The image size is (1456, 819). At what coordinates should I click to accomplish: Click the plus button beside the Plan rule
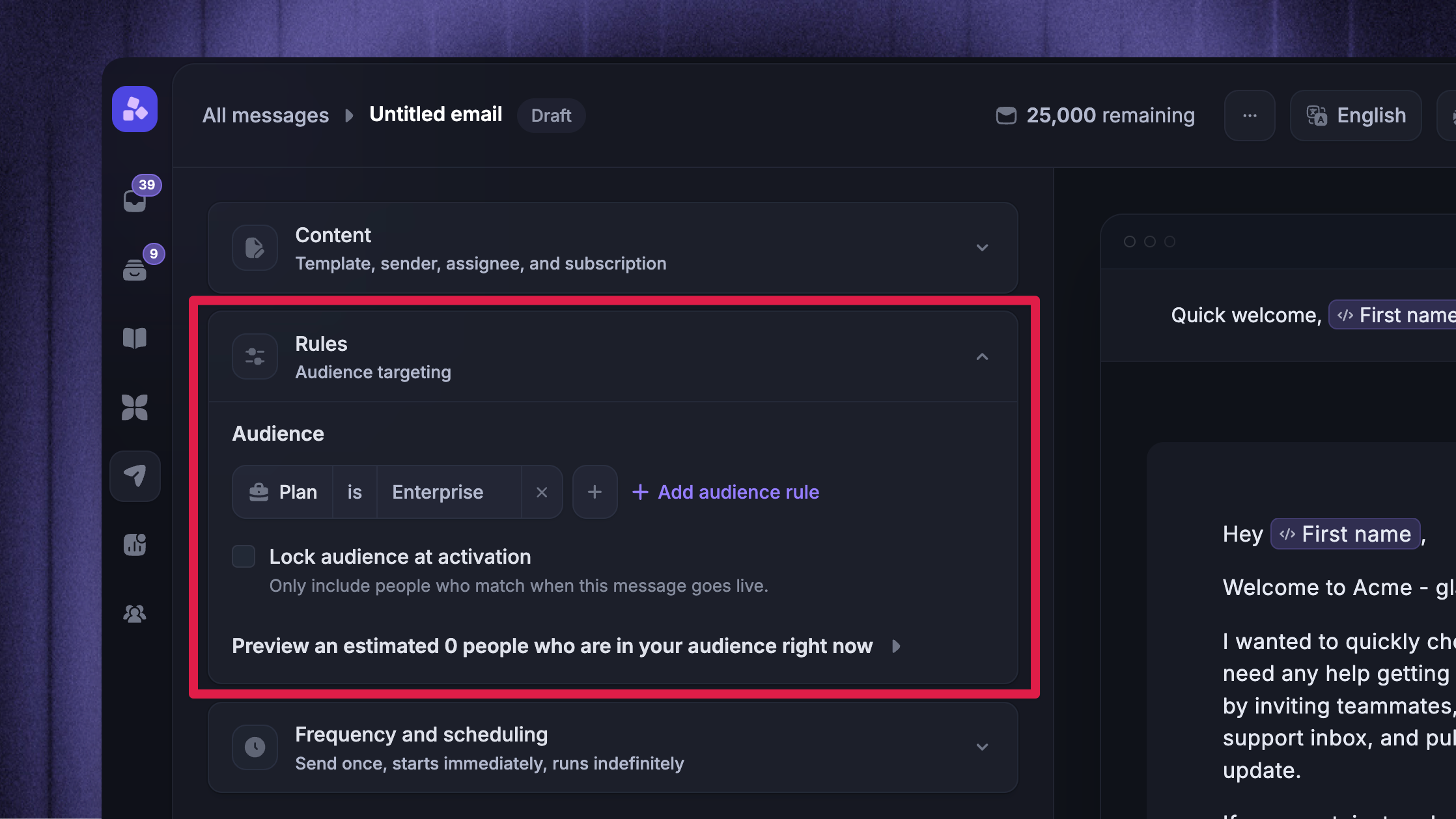click(595, 492)
